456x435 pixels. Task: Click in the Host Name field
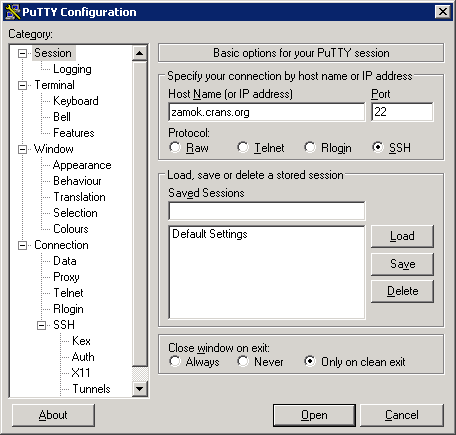[267, 112]
